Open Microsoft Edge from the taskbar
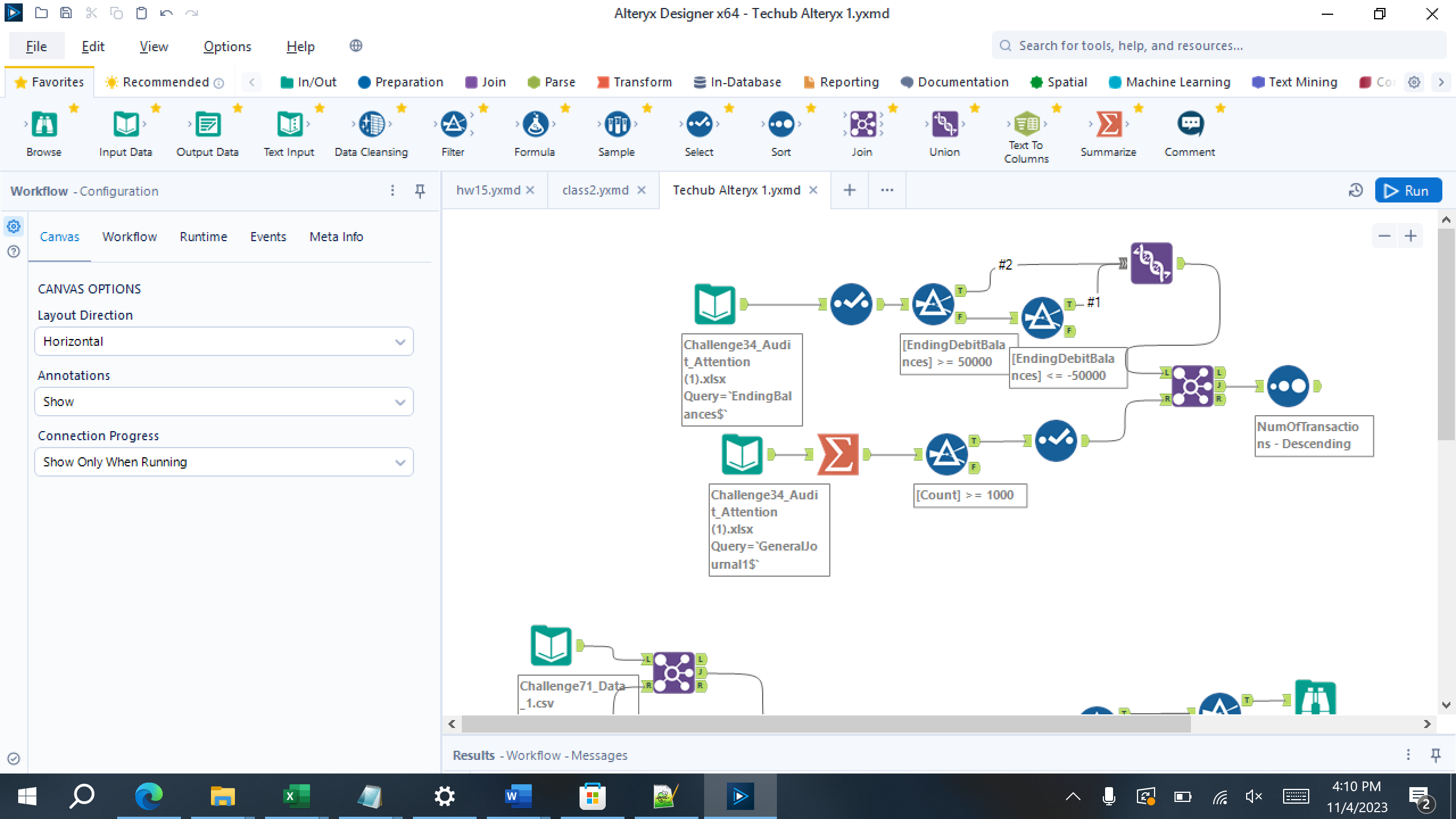The image size is (1456, 819). (148, 796)
